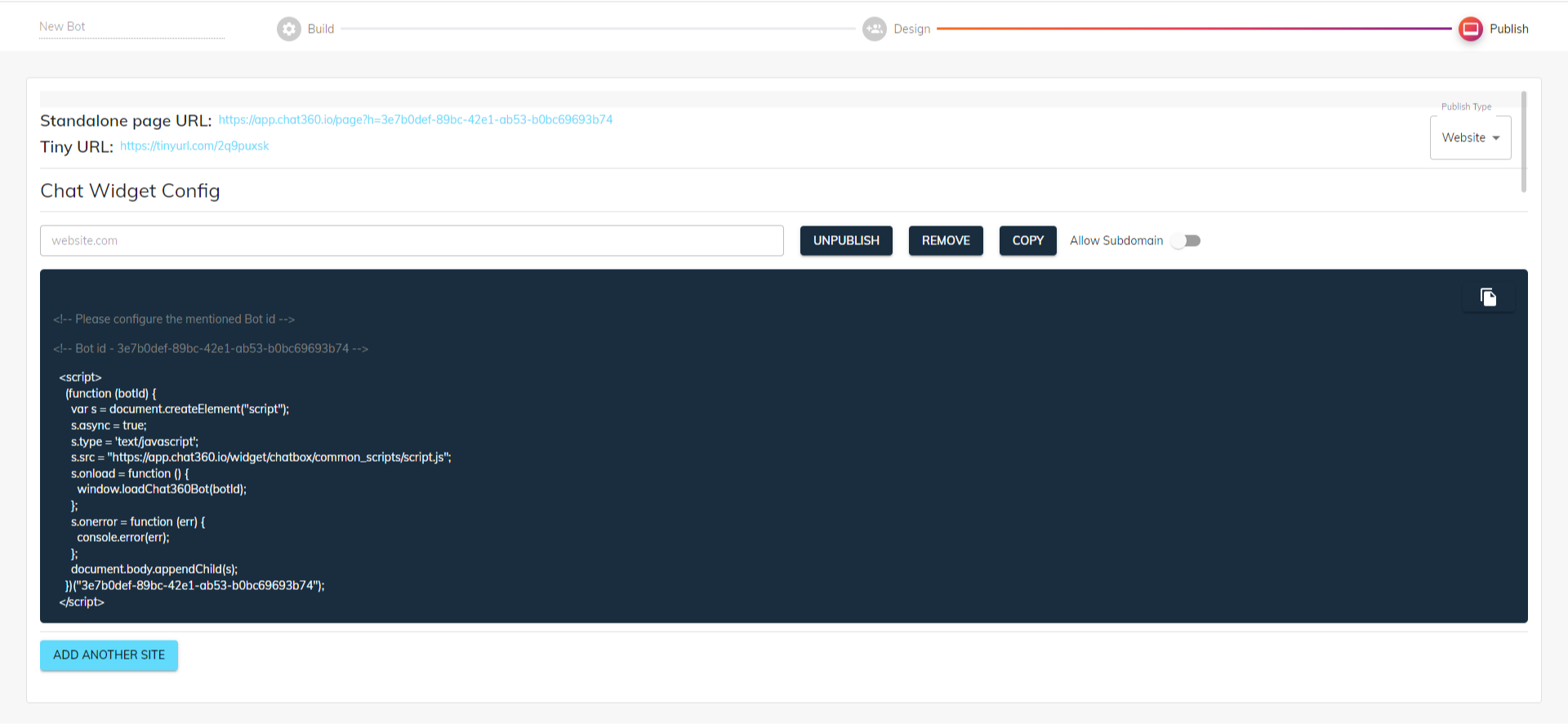Click the Allow Subdomain label

click(1116, 240)
